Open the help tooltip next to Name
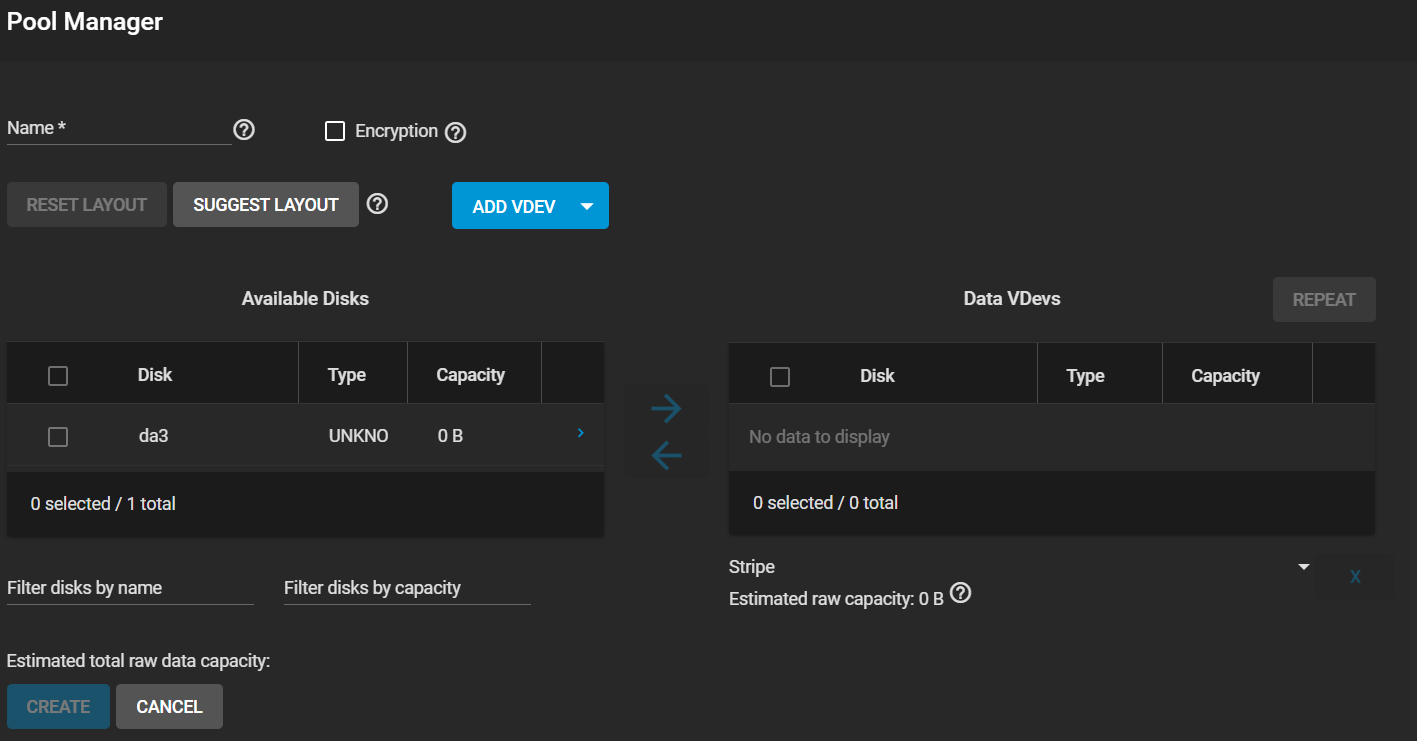The image size is (1417, 741). coord(244,130)
